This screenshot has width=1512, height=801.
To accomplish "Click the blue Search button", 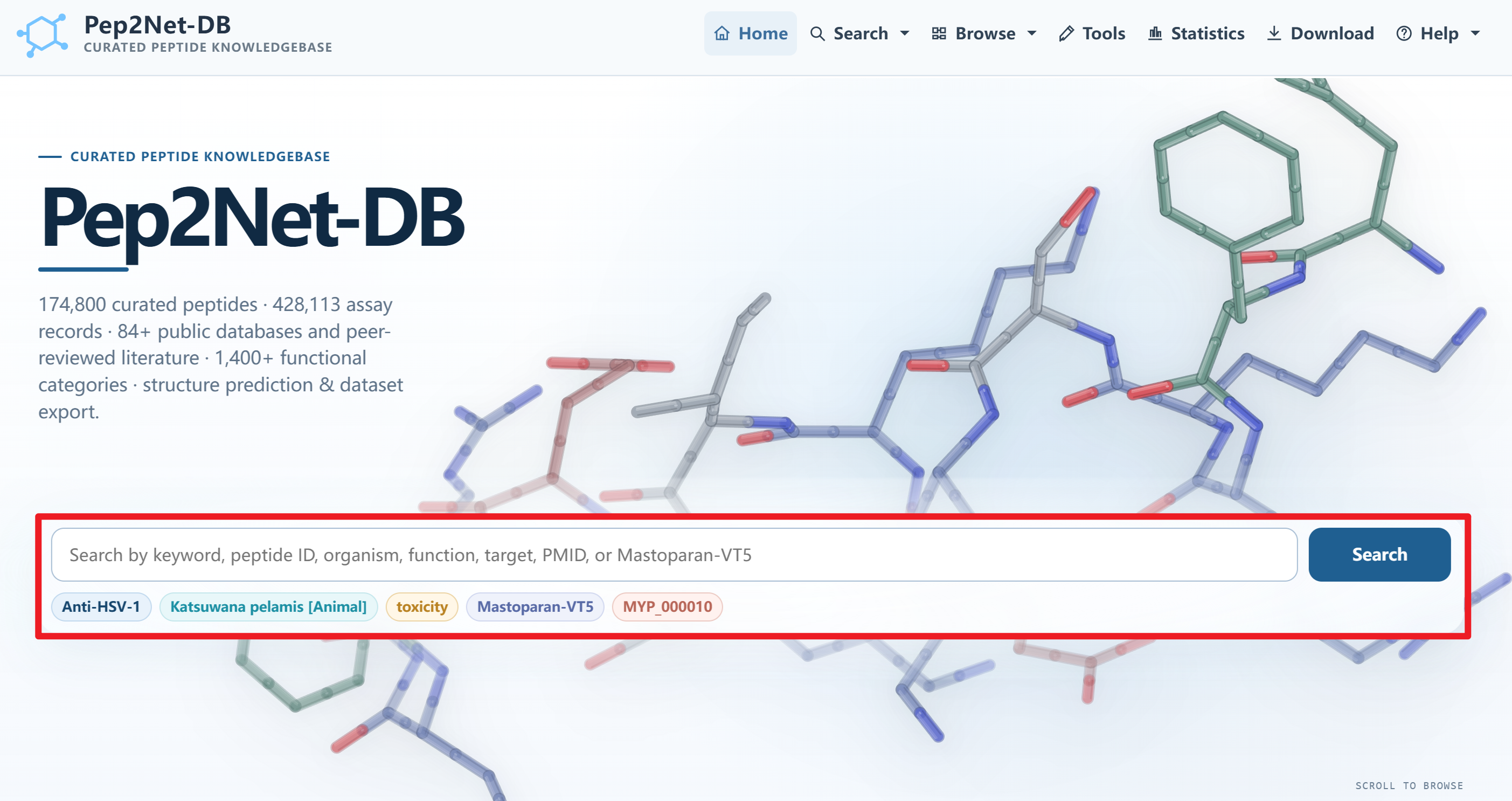I will (1379, 554).
